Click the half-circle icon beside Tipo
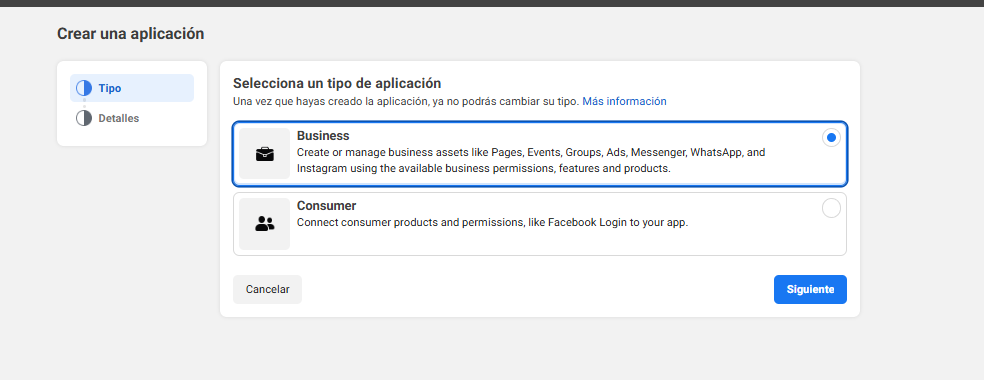Screen dimensions: 984x380 coord(84,88)
